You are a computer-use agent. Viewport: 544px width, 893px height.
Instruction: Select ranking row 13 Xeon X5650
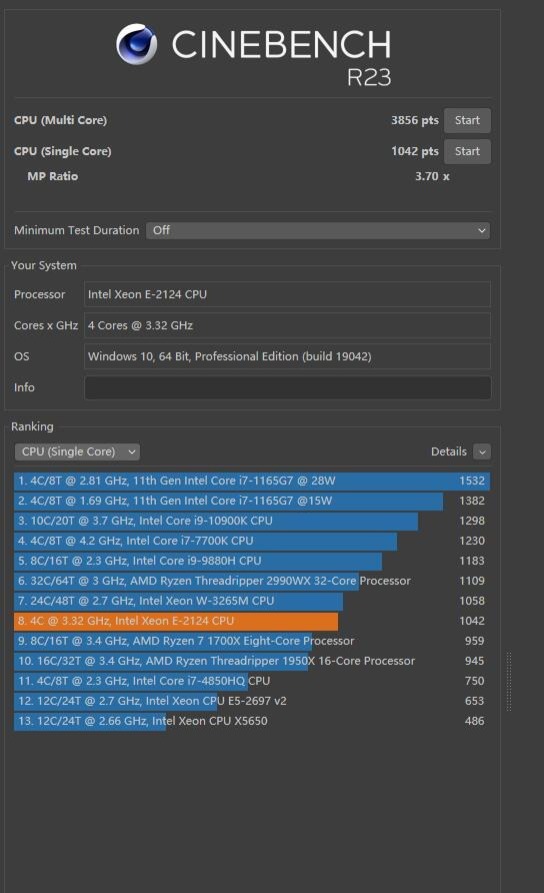point(252,720)
